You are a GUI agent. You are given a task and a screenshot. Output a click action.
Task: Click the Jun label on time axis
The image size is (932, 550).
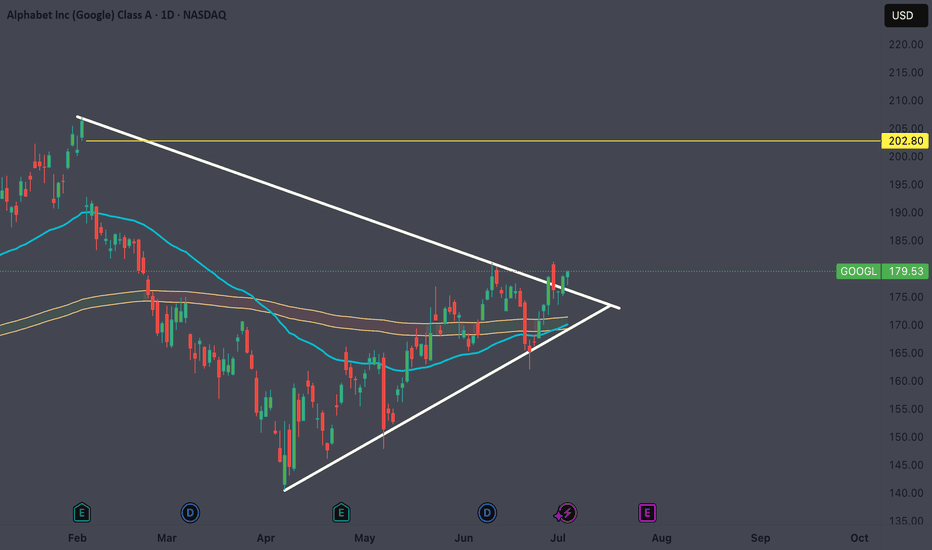[x=464, y=538]
